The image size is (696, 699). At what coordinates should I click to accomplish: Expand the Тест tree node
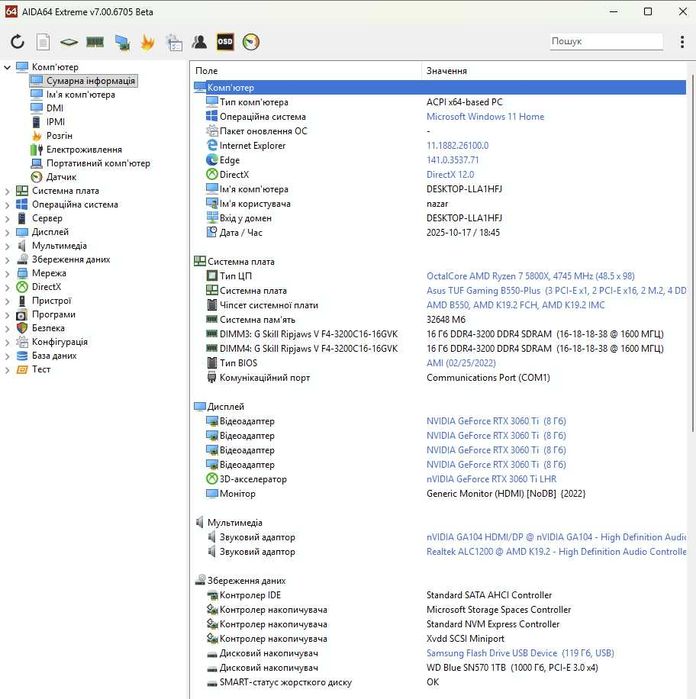pos(7,370)
